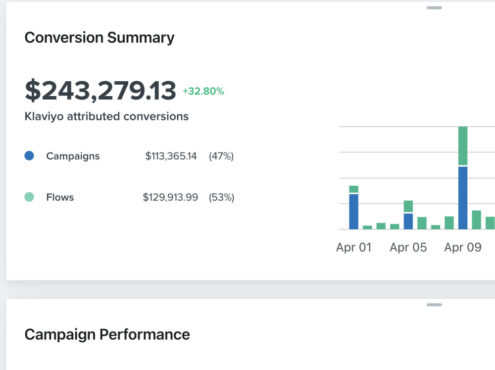
Task: Click the blue campaign bar for Apr 05
Action: click(x=408, y=221)
